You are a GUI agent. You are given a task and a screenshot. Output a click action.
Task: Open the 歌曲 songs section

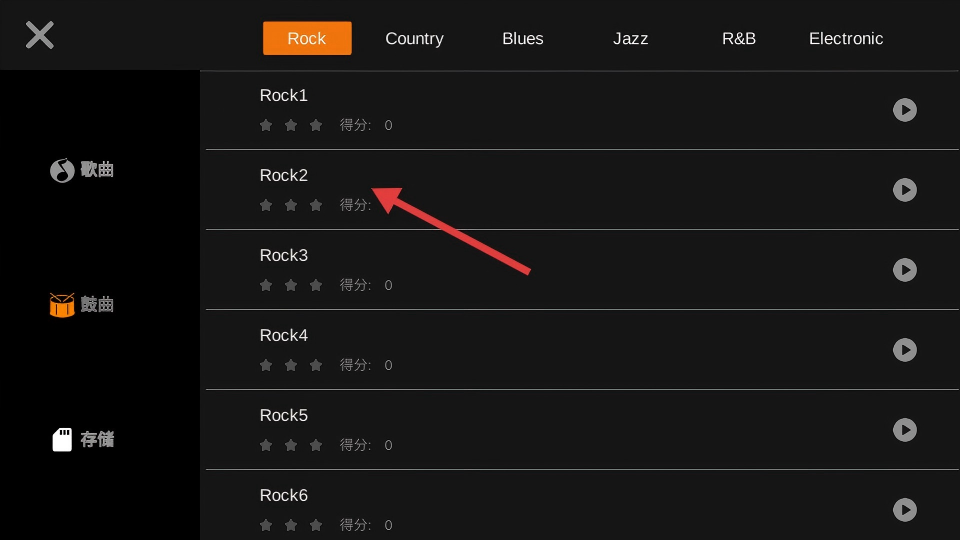click(x=82, y=170)
